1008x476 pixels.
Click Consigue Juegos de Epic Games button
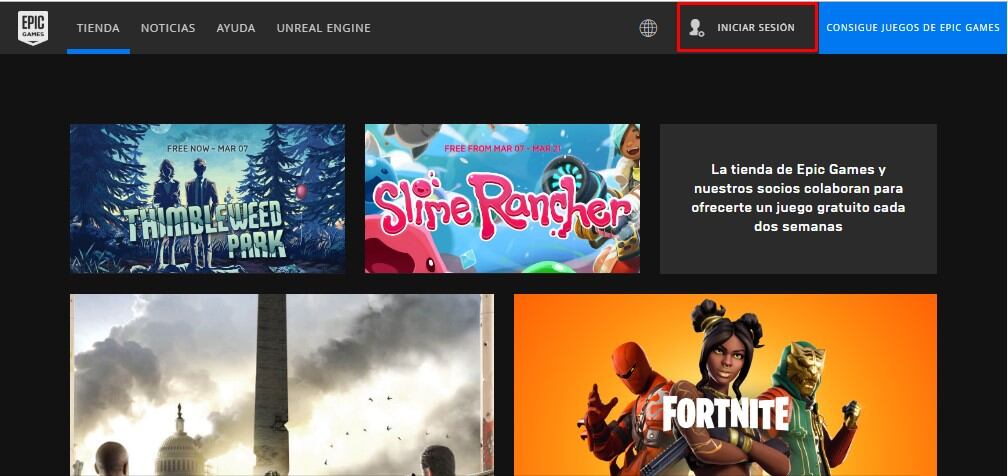tap(913, 28)
